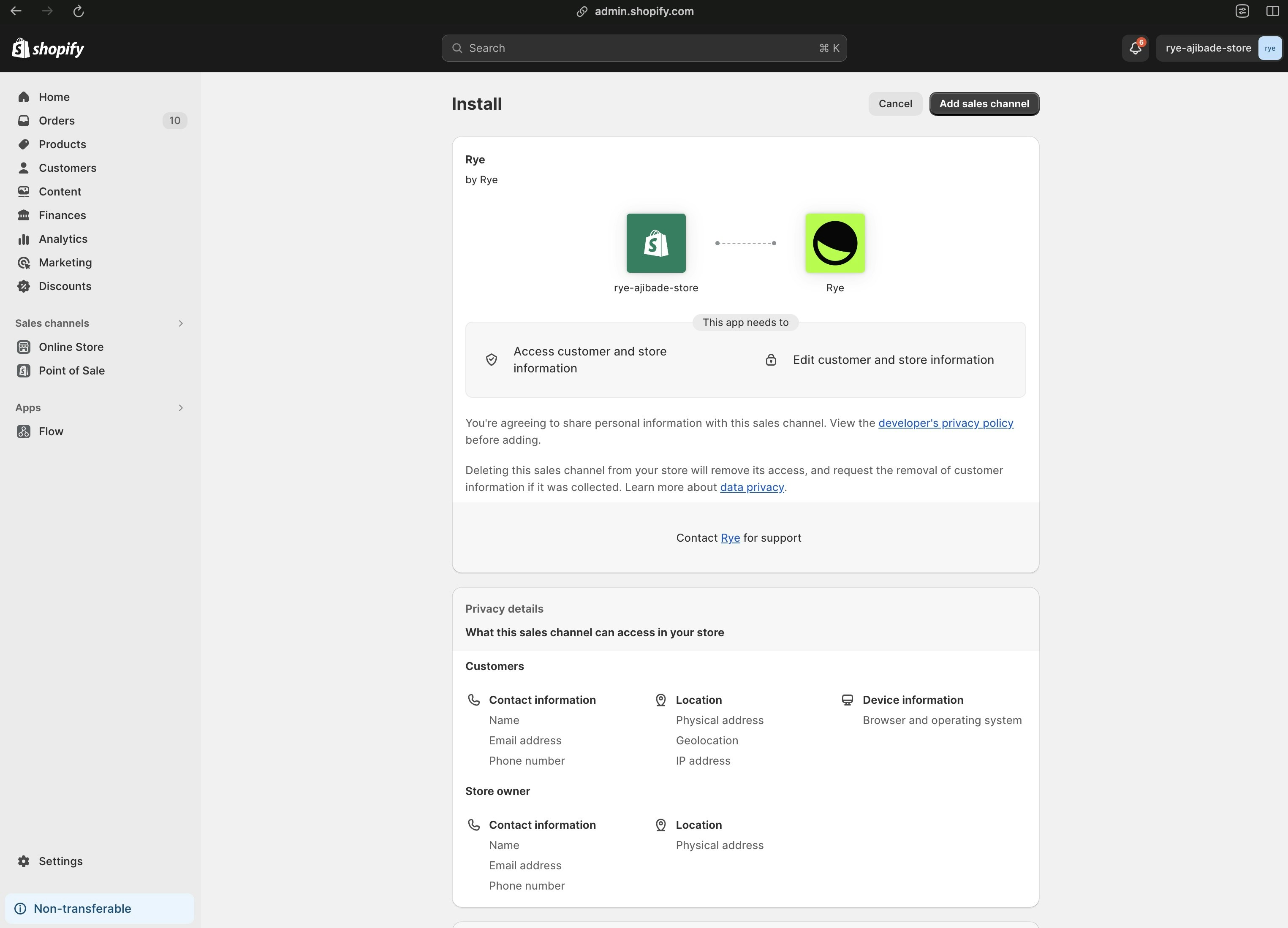1288x928 pixels.
Task: Click the Products tag icon
Action: click(x=23, y=144)
